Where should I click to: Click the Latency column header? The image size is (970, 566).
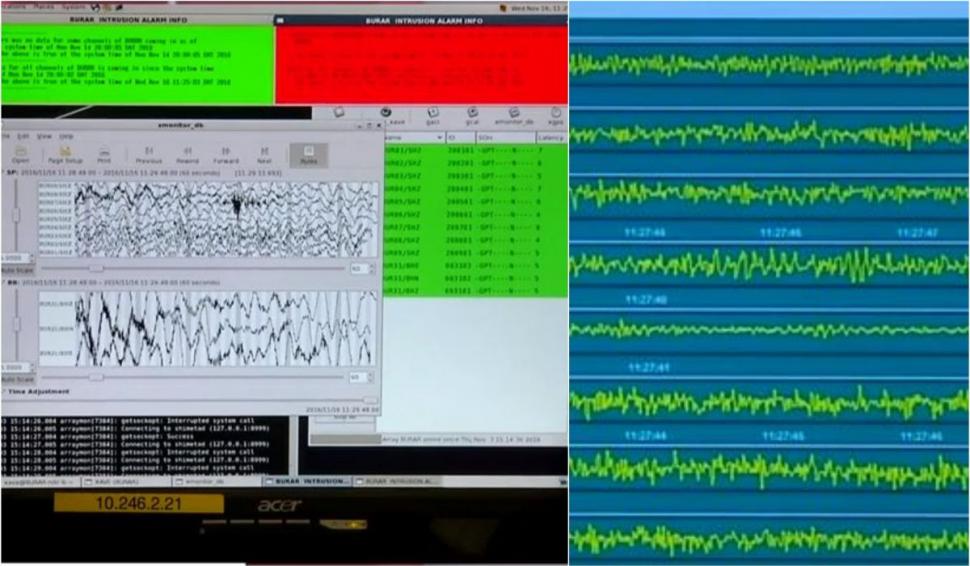(x=551, y=137)
